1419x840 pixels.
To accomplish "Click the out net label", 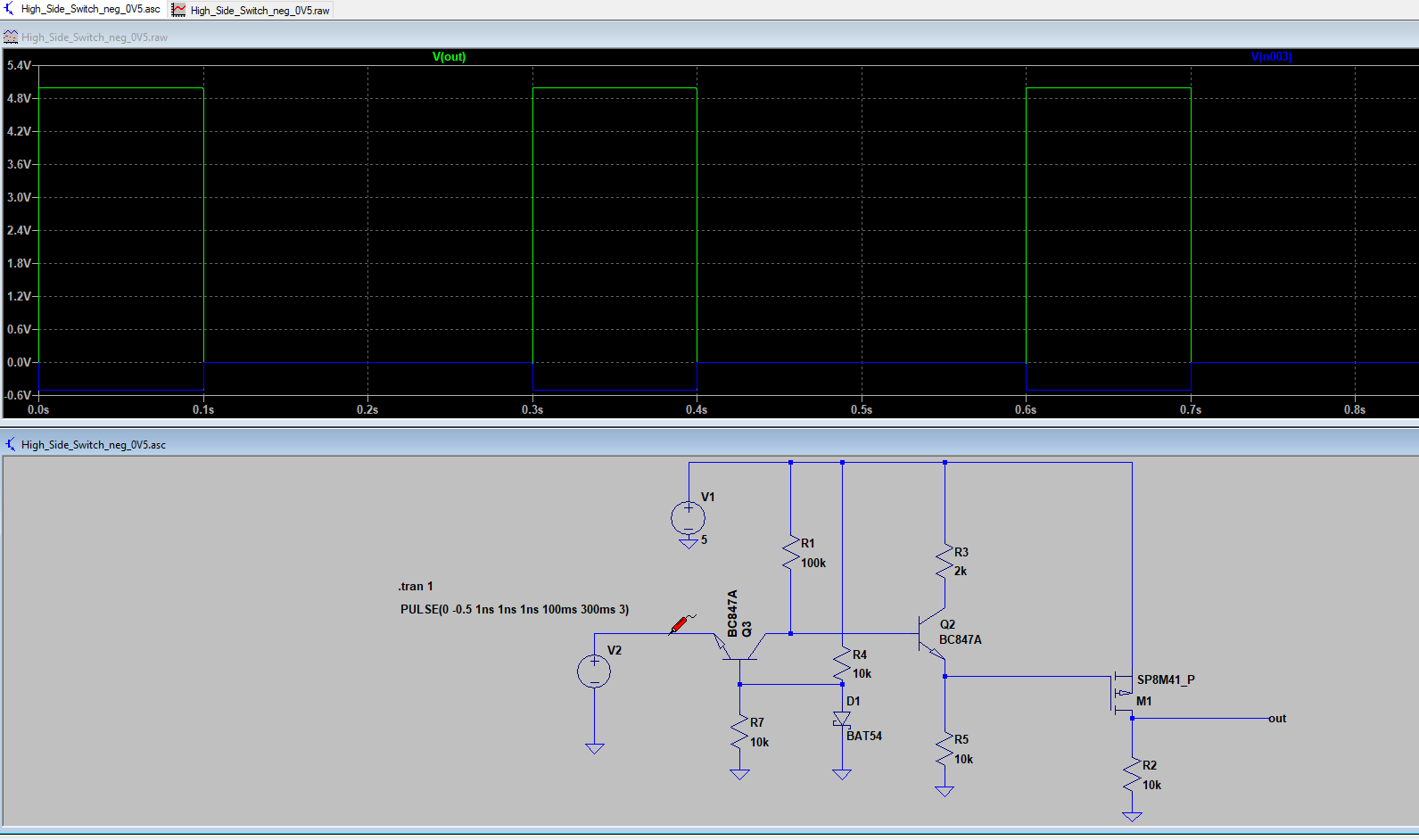I will coord(1277,718).
